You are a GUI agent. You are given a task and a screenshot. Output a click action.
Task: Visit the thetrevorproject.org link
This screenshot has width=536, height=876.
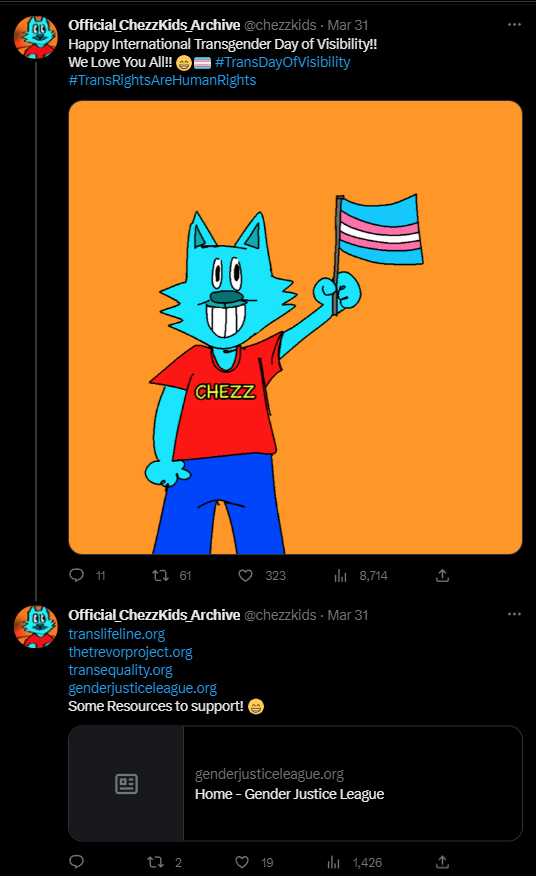[130, 652]
